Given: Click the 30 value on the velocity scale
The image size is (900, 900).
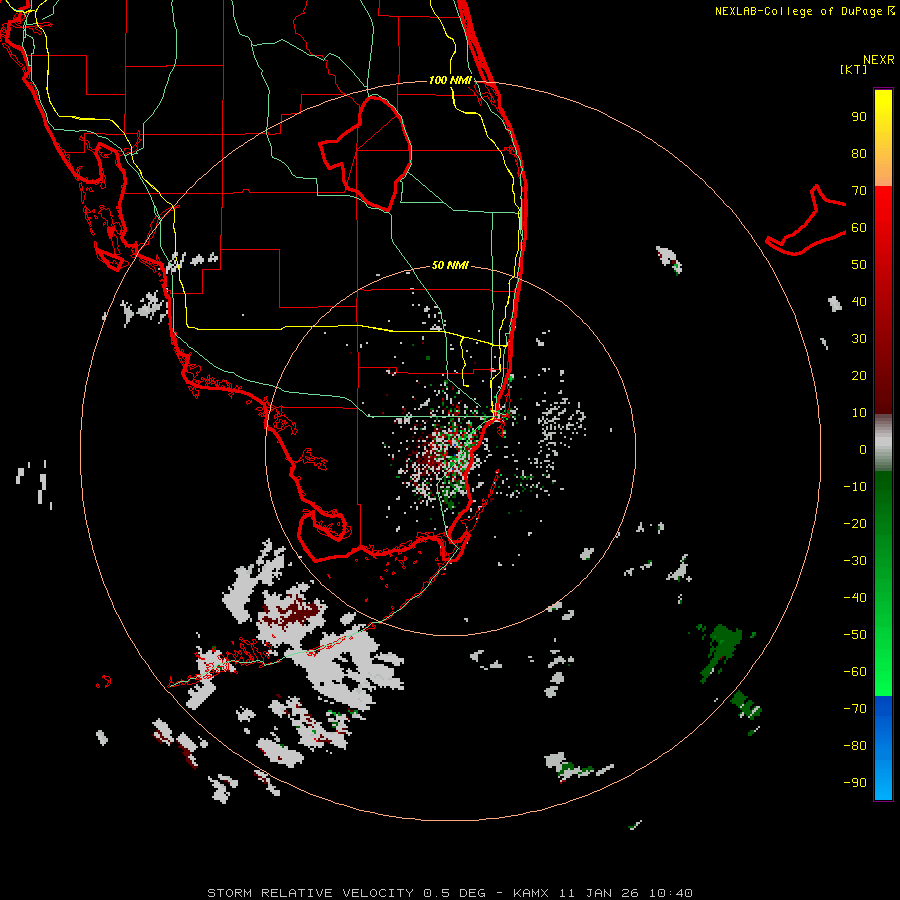Looking at the screenshot, I should pyautogui.click(x=859, y=339).
